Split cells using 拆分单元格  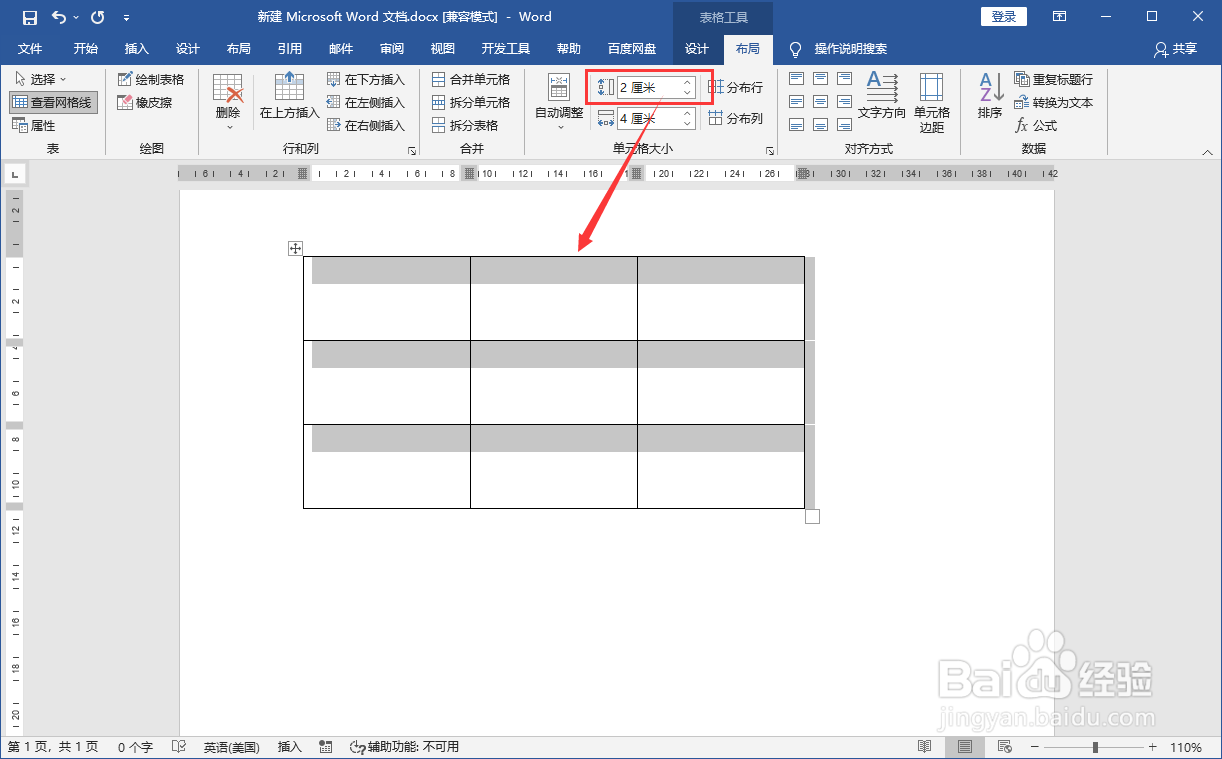click(471, 102)
